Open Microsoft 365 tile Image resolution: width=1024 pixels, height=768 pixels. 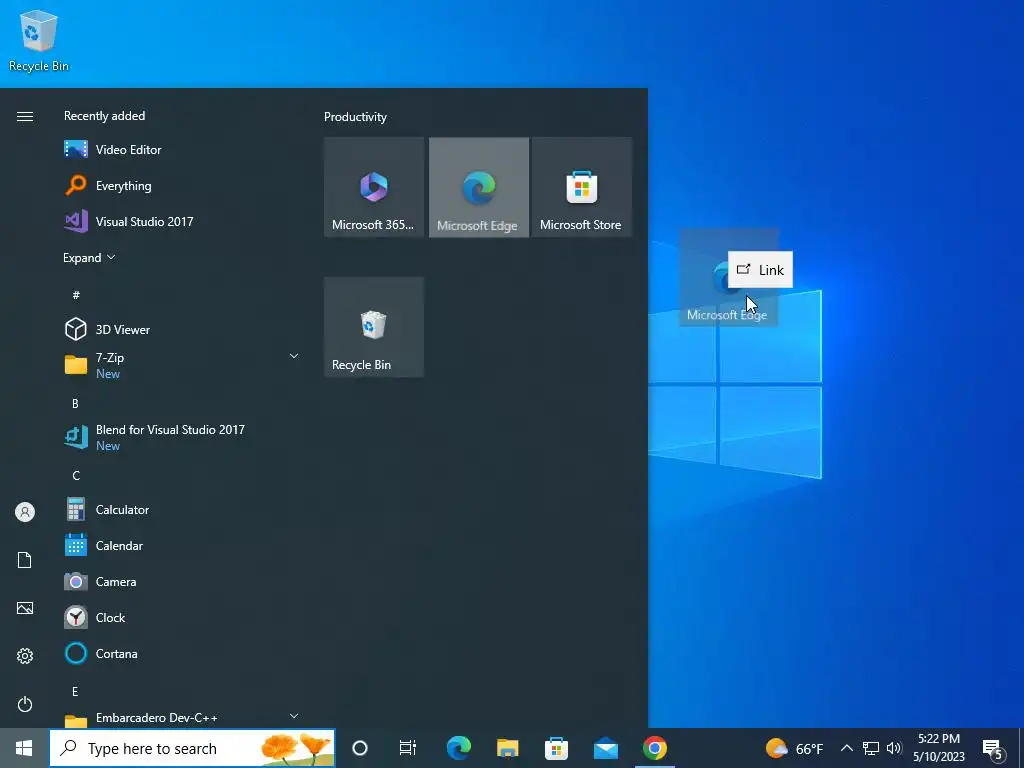click(x=374, y=187)
